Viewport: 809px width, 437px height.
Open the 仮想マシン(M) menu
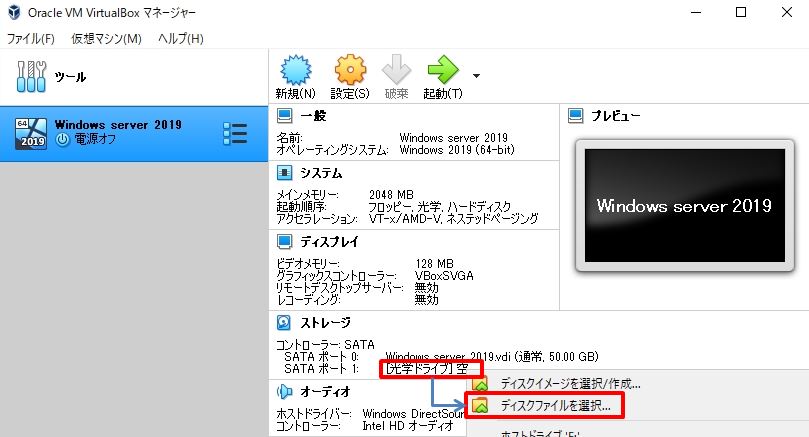106,39
